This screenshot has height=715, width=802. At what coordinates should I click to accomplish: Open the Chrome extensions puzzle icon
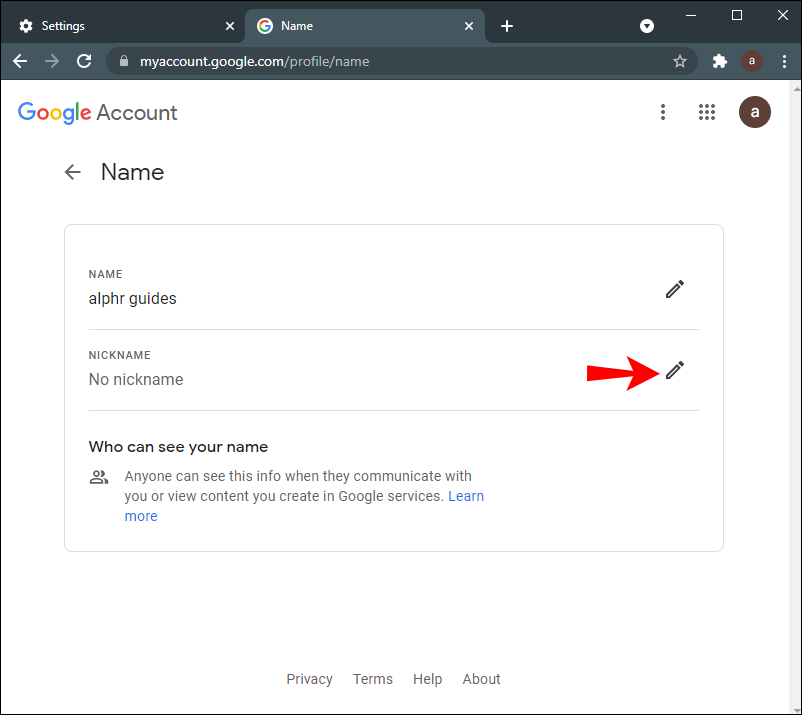pos(719,61)
